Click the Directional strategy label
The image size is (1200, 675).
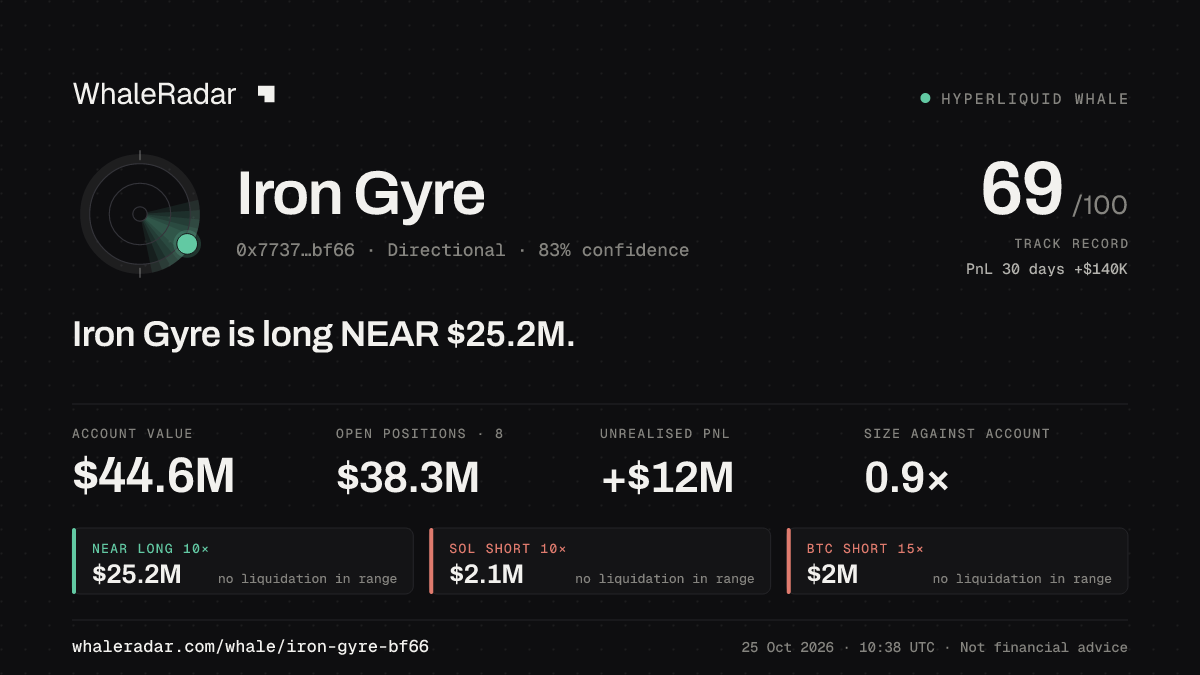[446, 250]
